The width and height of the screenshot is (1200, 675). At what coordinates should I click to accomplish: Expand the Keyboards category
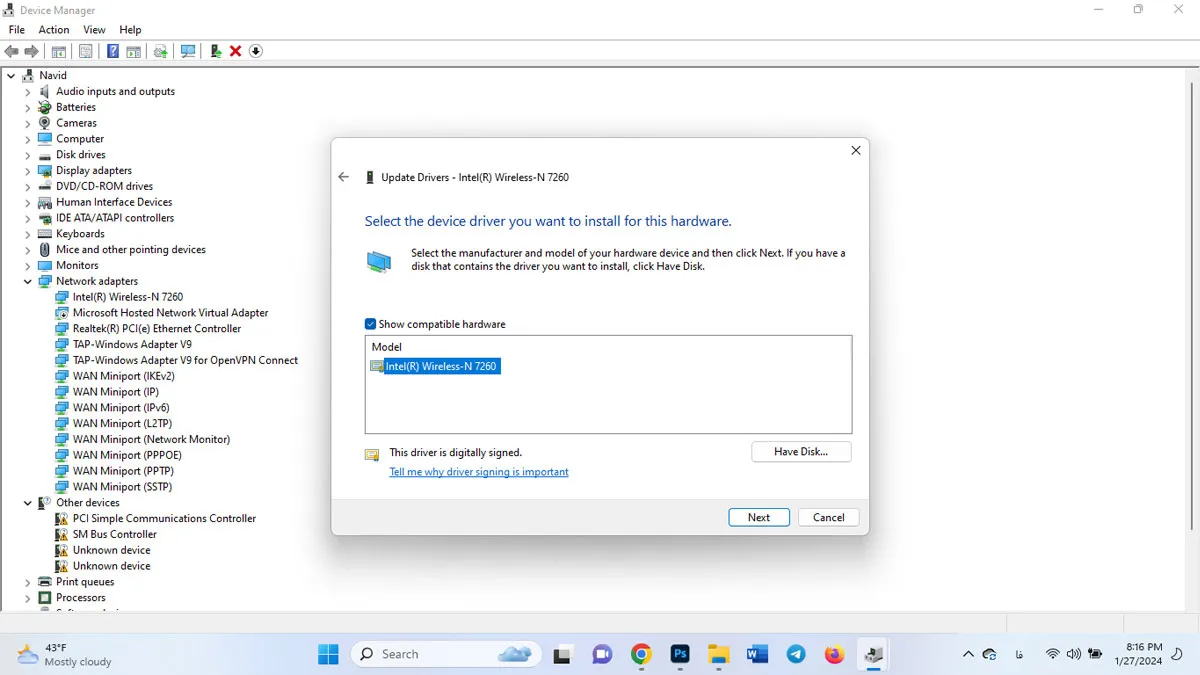pos(28,234)
